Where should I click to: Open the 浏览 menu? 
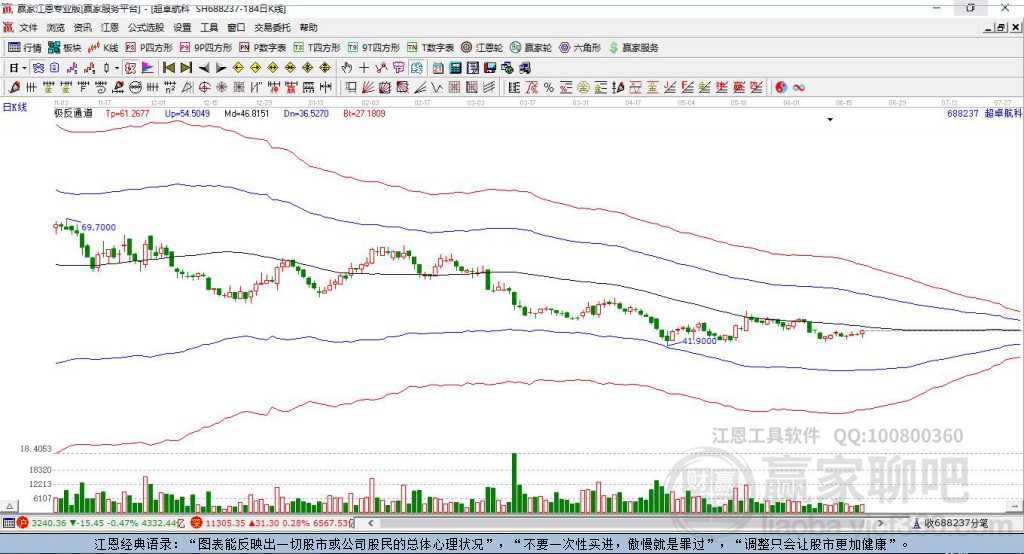point(56,27)
